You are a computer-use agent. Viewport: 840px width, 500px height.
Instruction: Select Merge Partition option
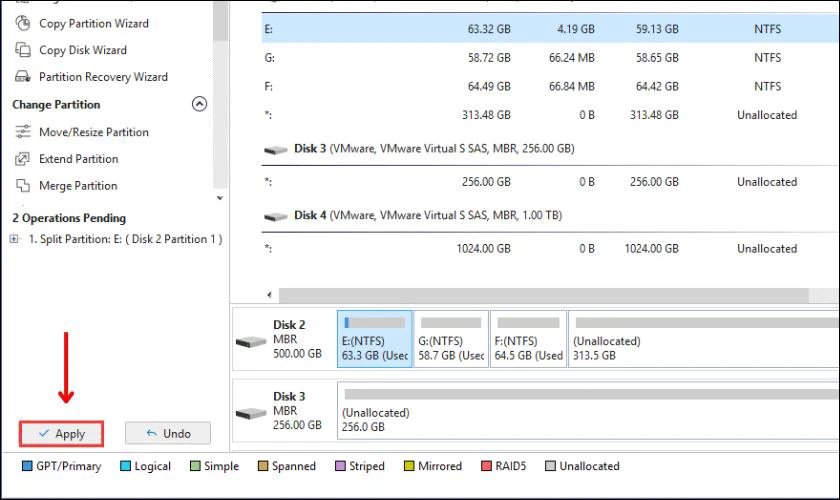coord(78,185)
